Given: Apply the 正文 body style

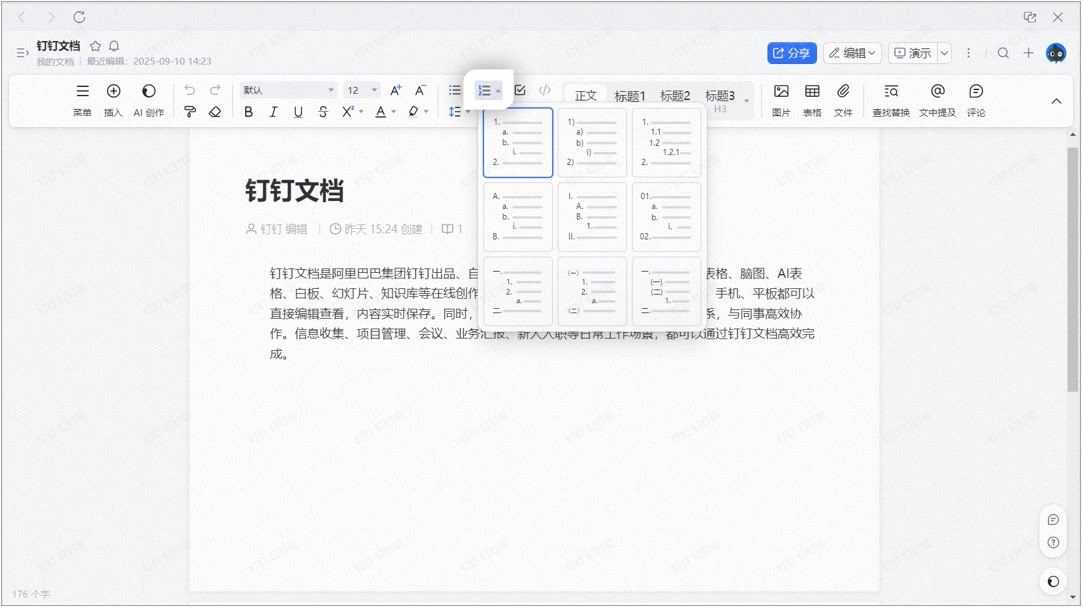Looking at the screenshot, I should 586,96.
